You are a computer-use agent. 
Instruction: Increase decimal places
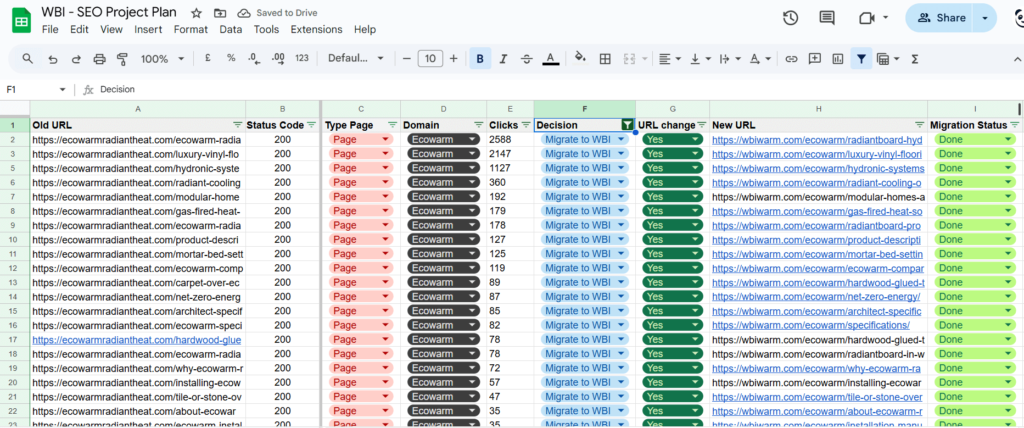pos(278,59)
